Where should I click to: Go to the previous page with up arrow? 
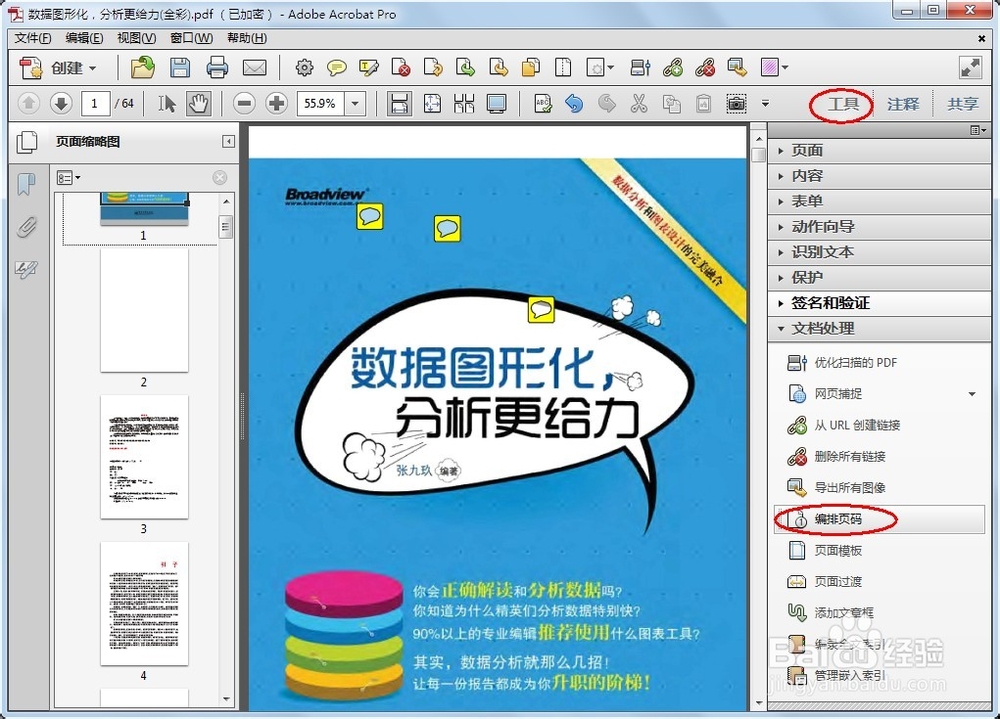coord(28,103)
